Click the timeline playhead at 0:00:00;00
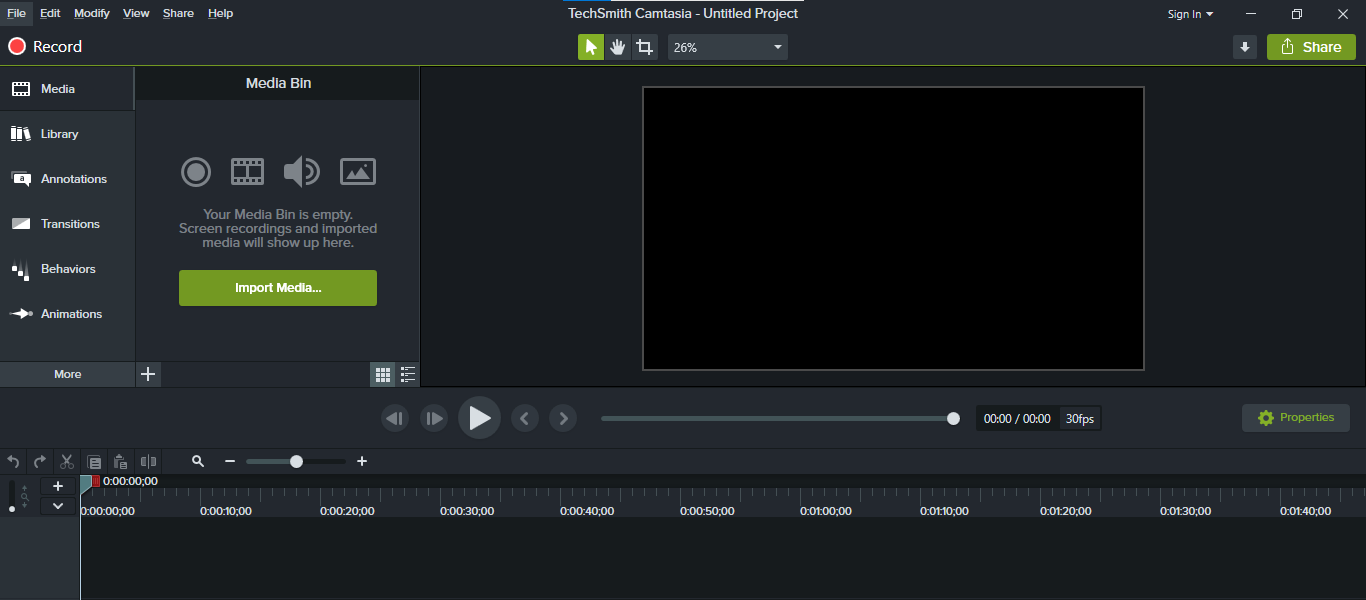 (86, 483)
